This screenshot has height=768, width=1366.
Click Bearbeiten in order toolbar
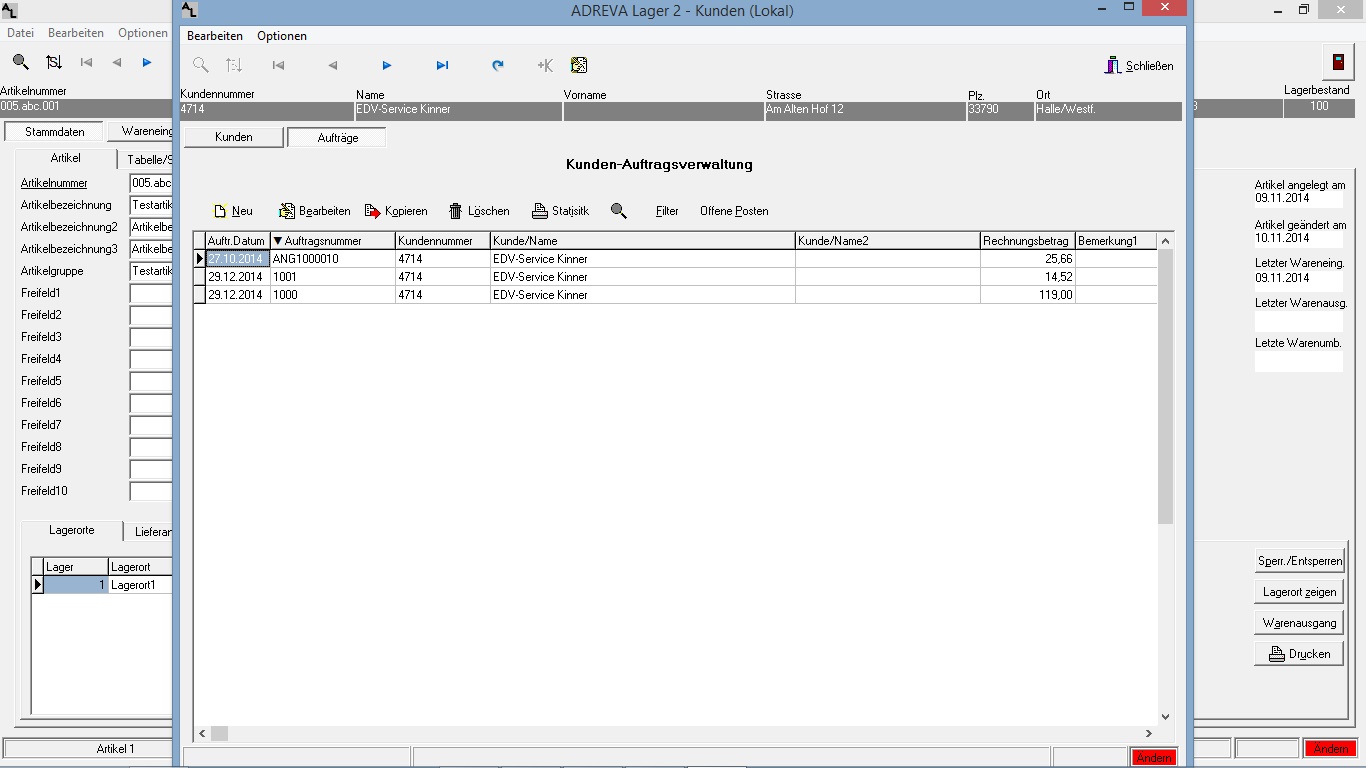[x=314, y=211]
